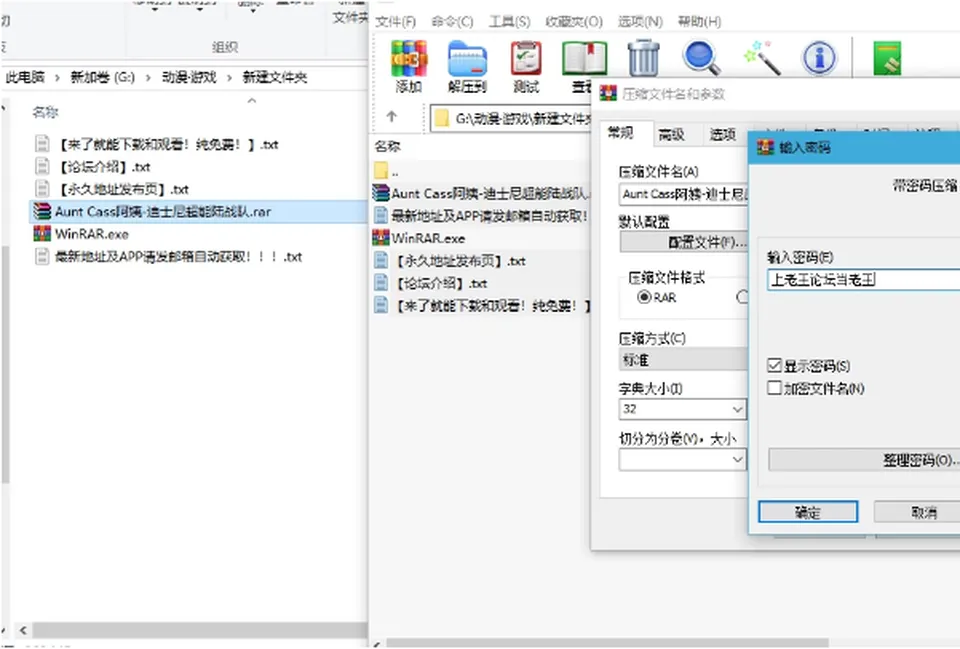
Task: Open the 帮助(H) menu in WinRAR
Action: coord(699,21)
